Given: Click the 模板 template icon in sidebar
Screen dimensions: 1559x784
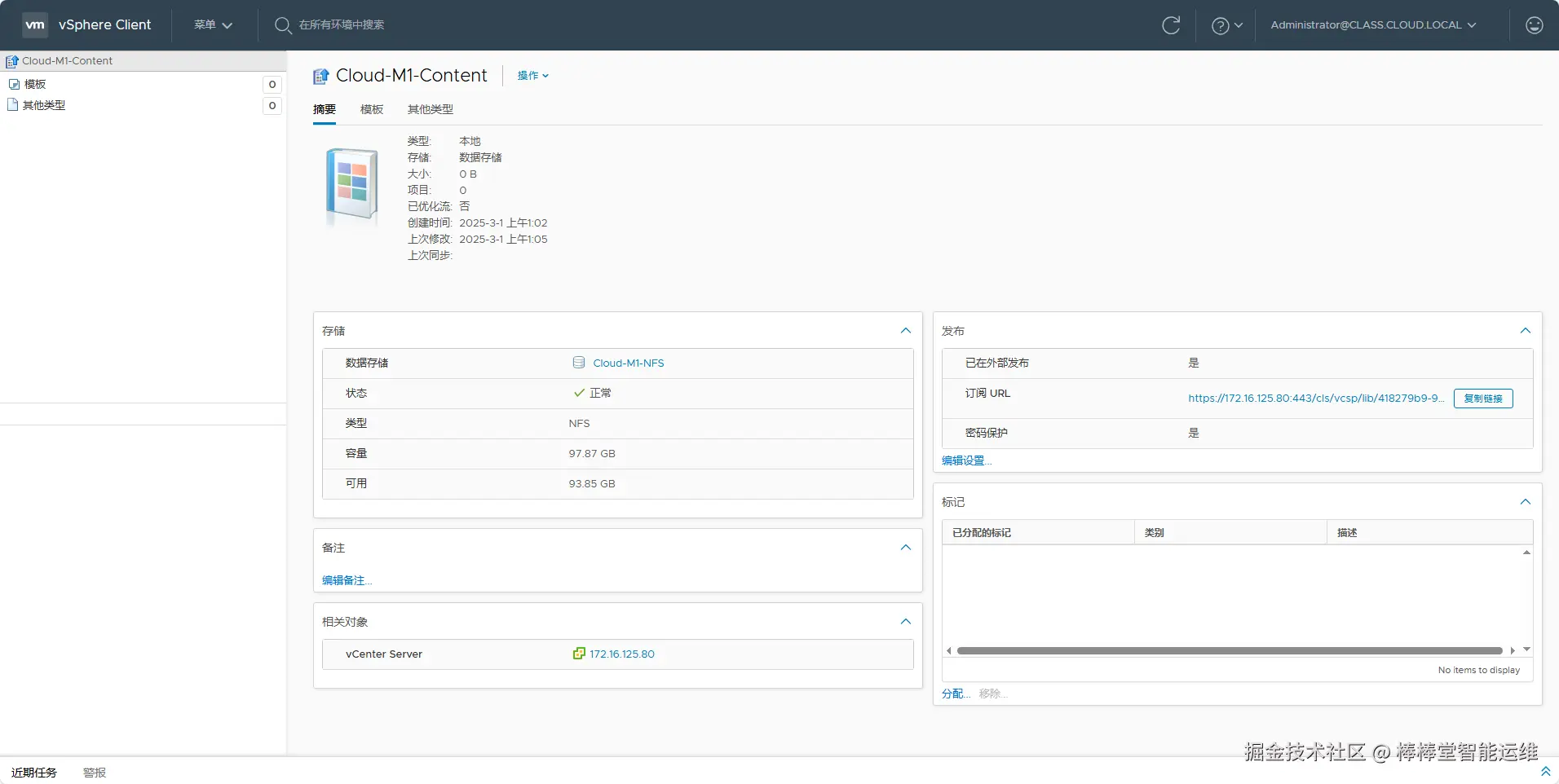Looking at the screenshot, I should click(14, 84).
